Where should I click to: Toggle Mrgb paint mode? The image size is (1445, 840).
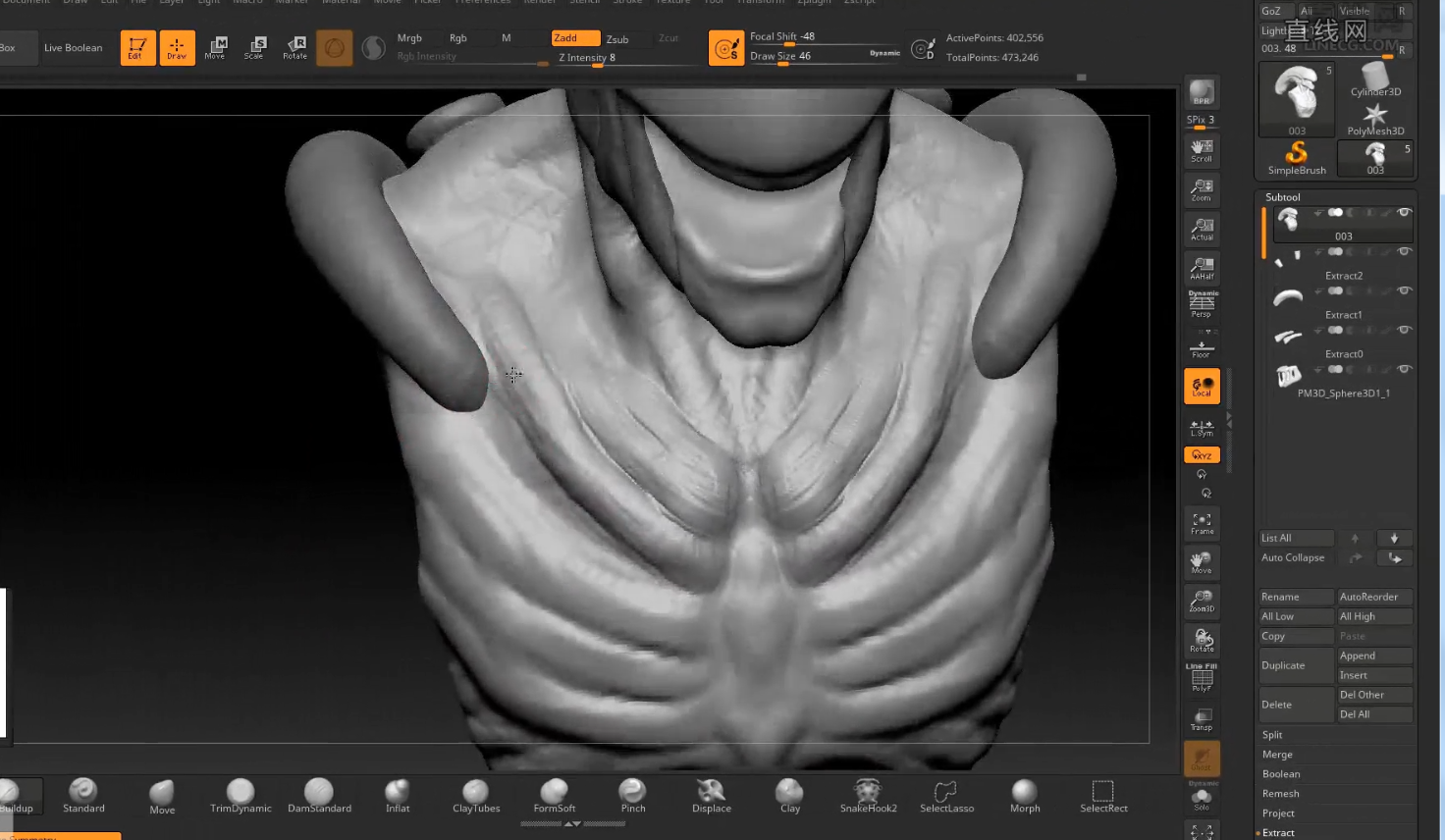click(x=409, y=38)
